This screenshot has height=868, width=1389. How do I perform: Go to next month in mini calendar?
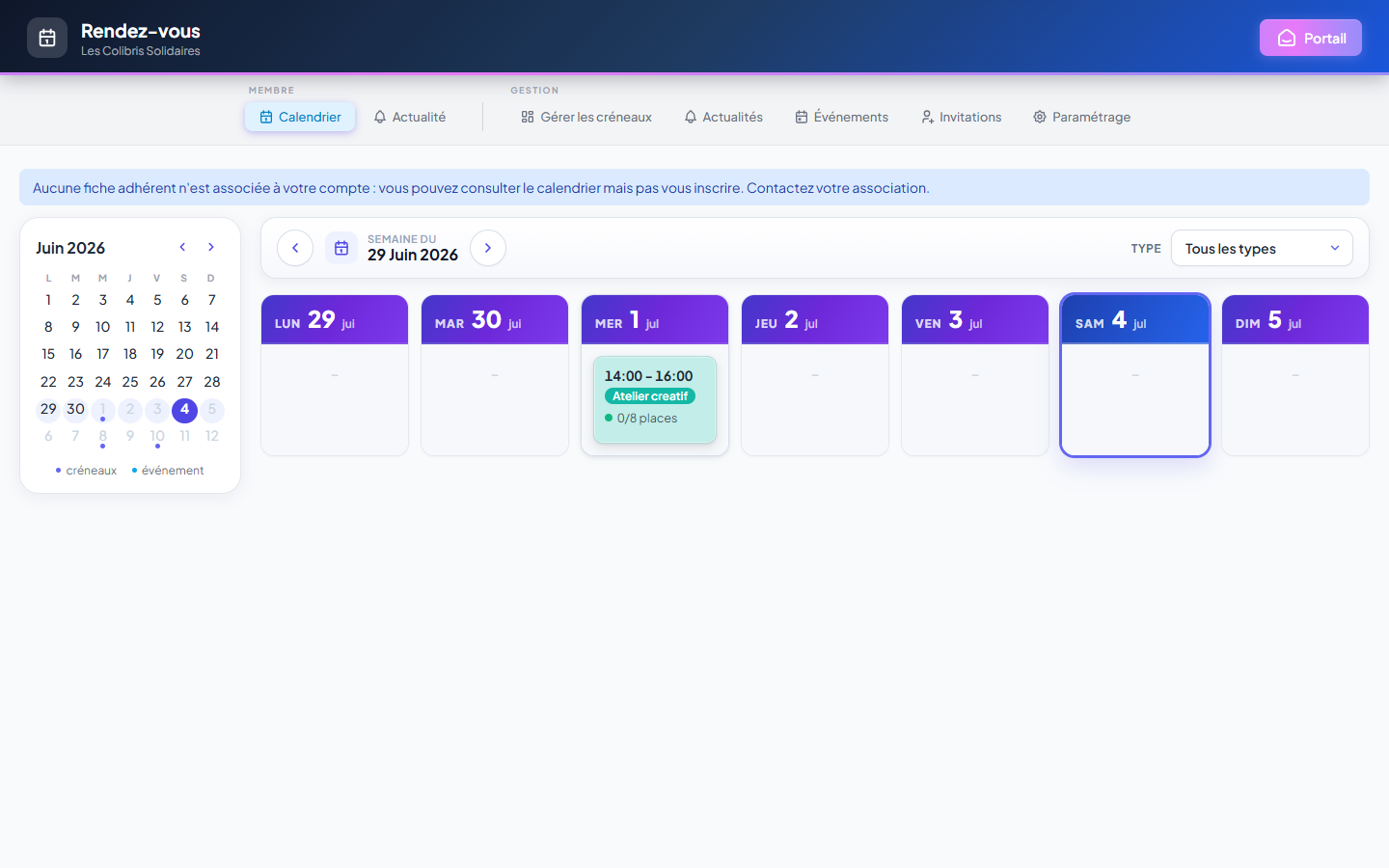pyautogui.click(x=211, y=247)
